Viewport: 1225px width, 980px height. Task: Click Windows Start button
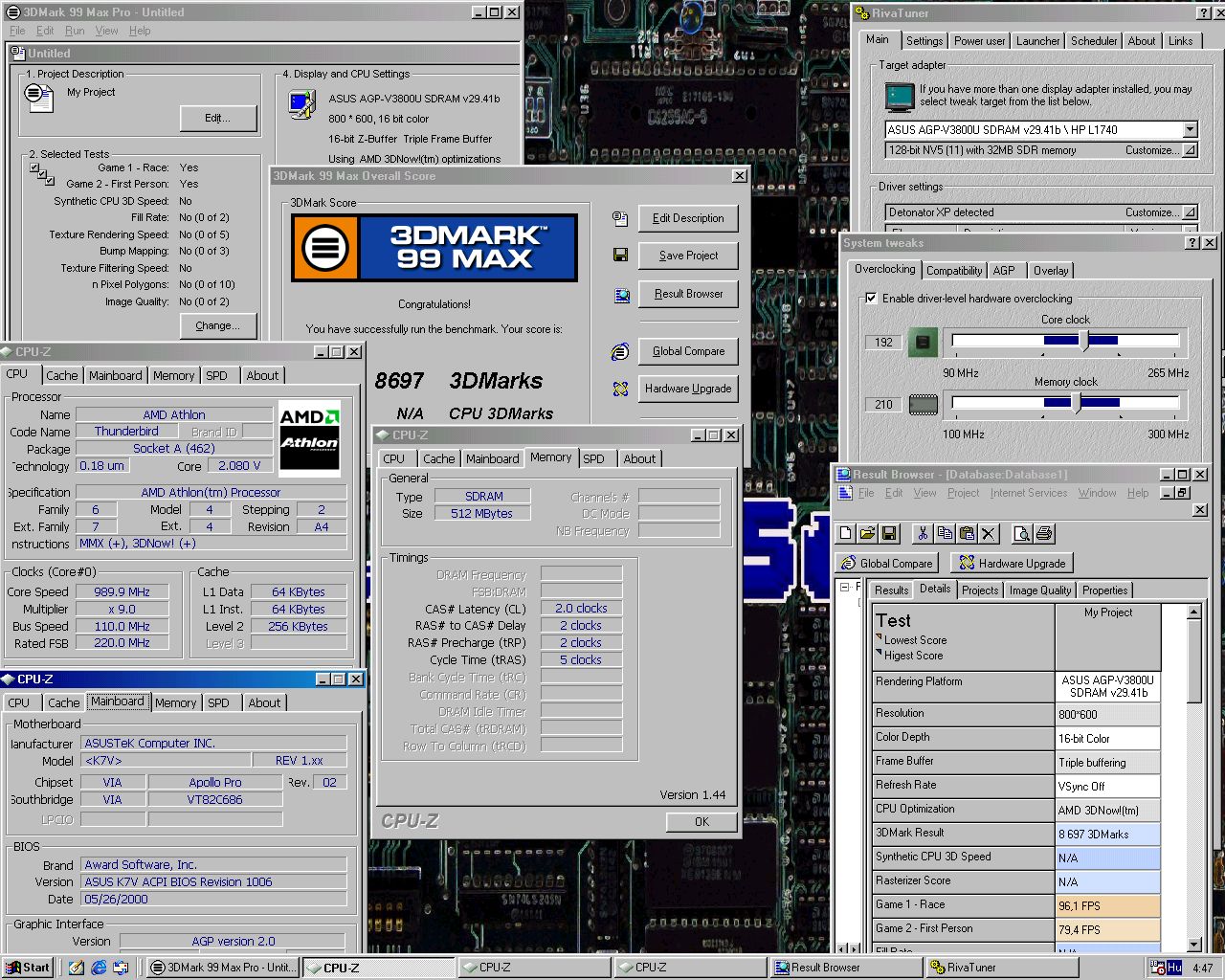click(x=28, y=968)
